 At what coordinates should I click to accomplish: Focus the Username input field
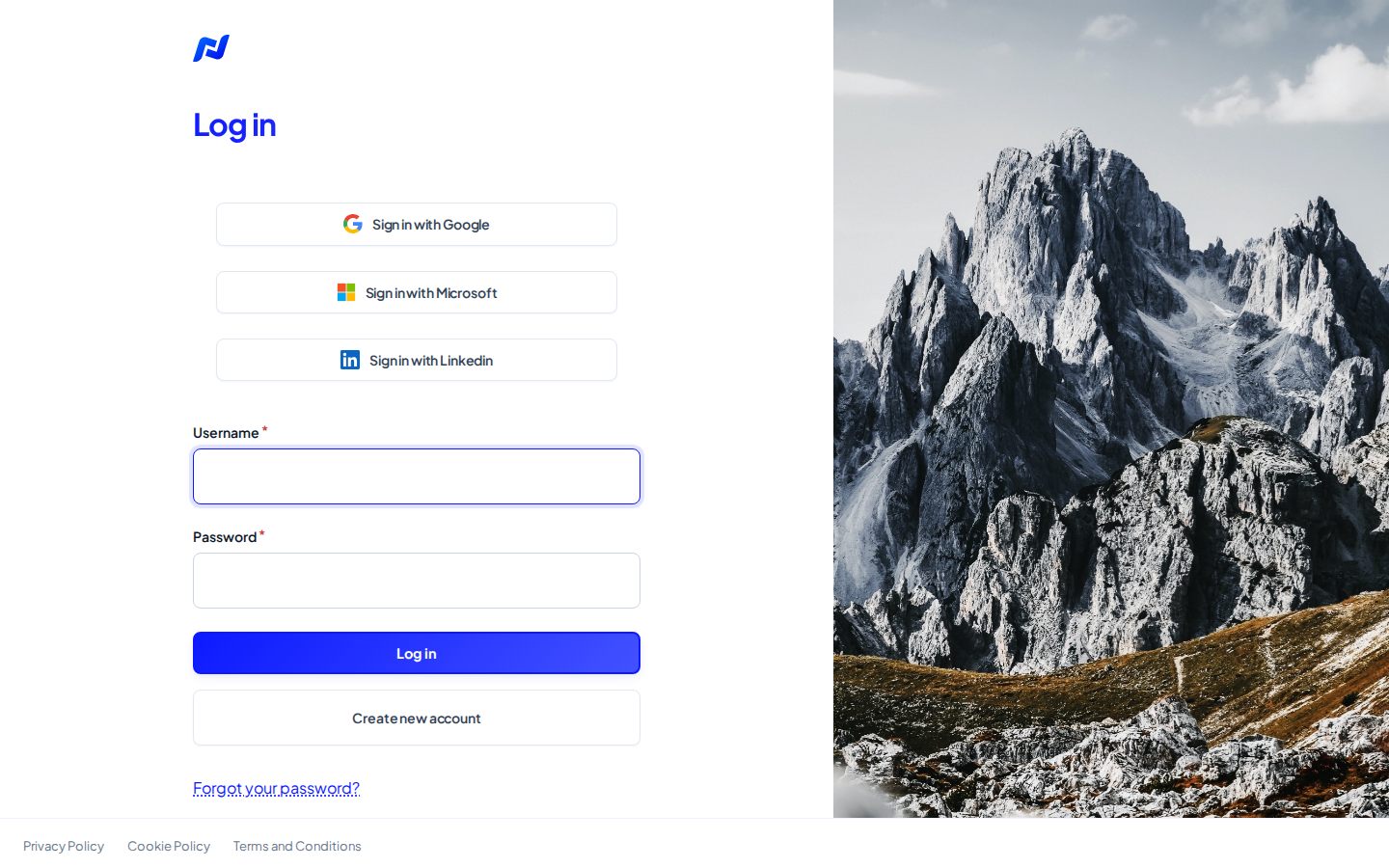click(417, 476)
